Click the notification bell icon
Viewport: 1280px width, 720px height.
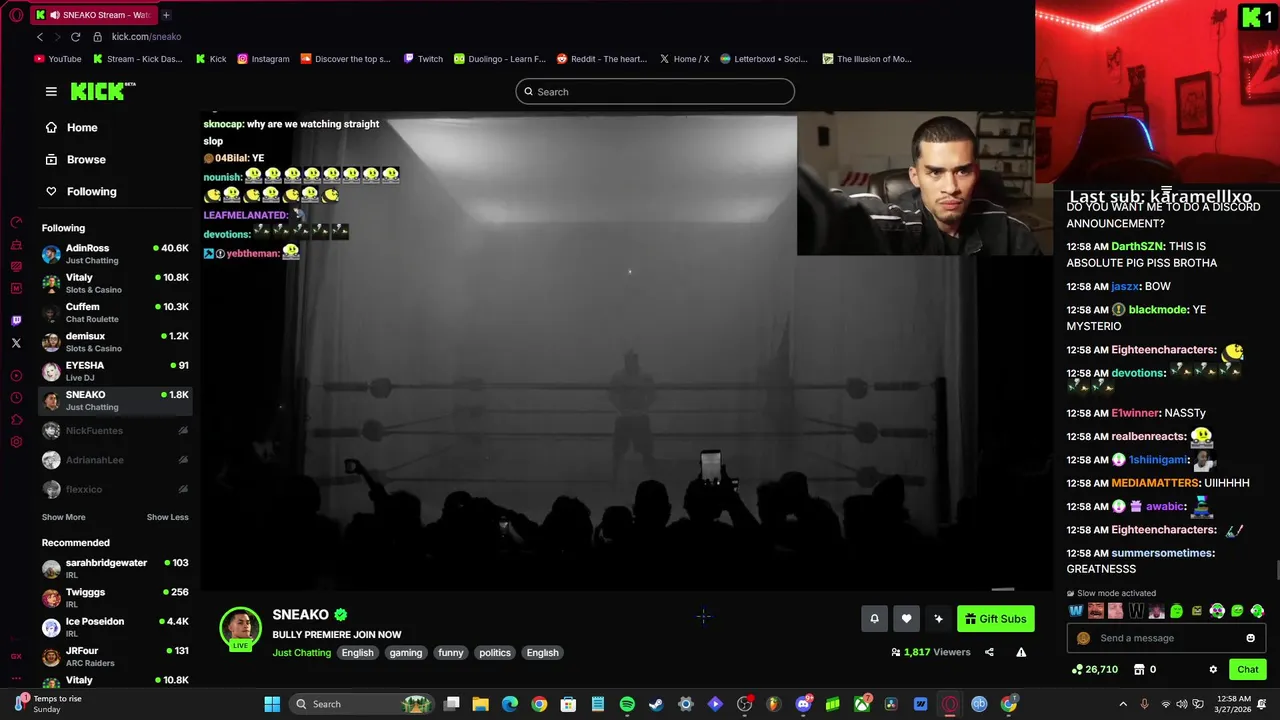pyautogui.click(x=874, y=619)
